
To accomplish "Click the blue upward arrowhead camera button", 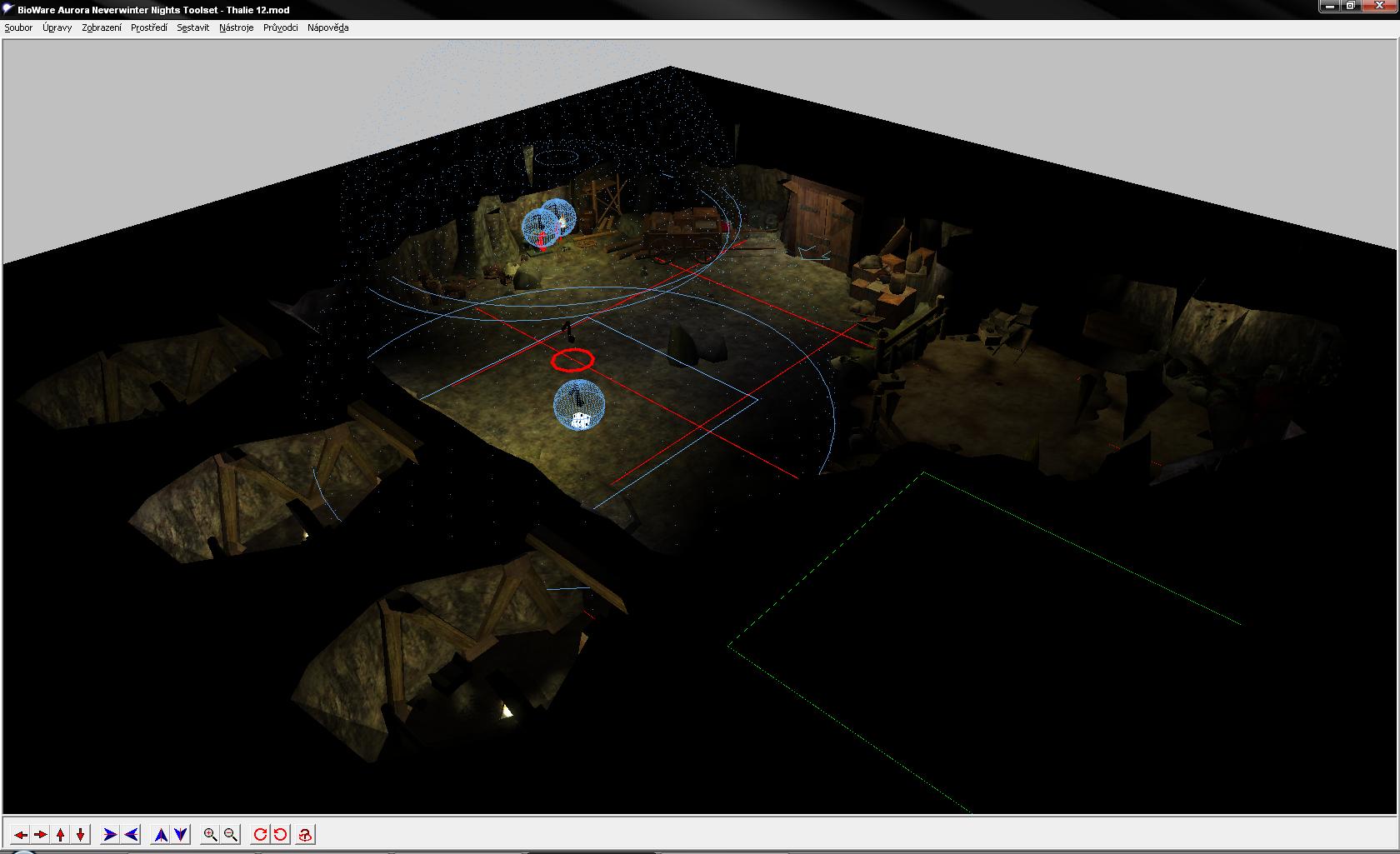I will [161, 834].
